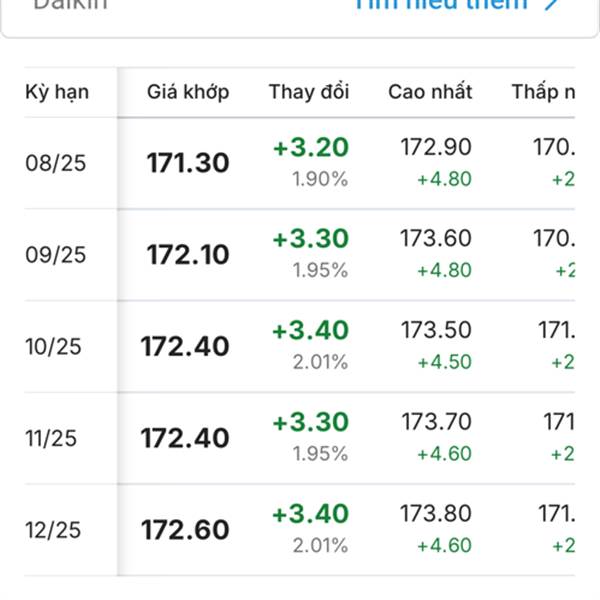
Task: Select the highest price 173.70
Action: [436, 422]
